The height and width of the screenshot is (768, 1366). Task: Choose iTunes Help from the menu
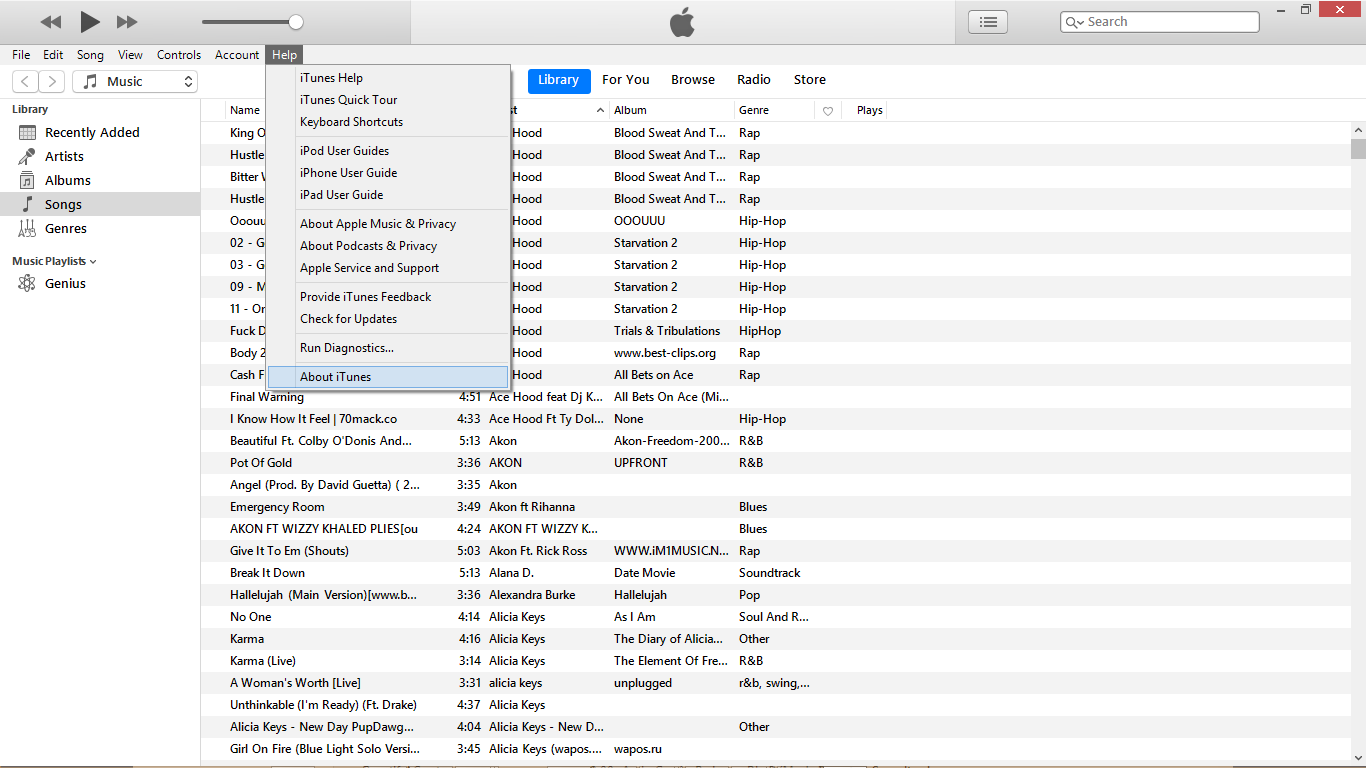388,78
